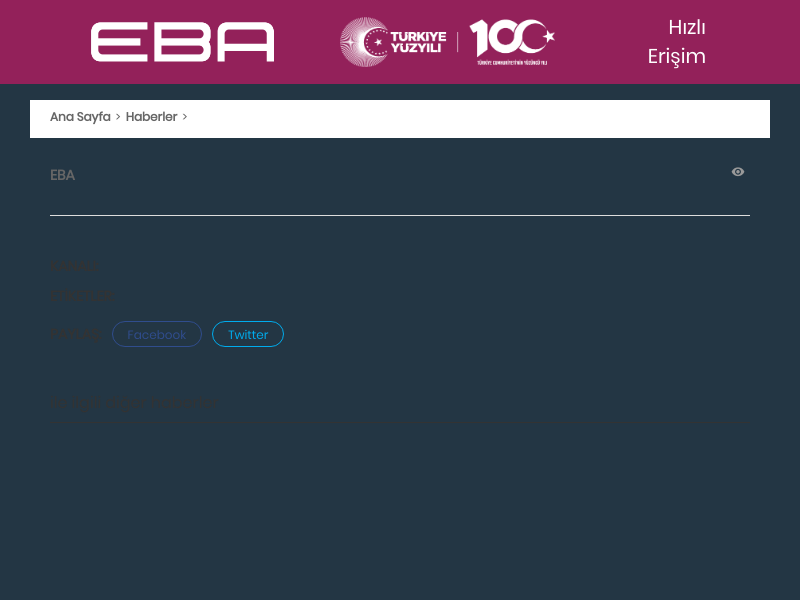The height and width of the screenshot is (600, 800).
Task: Click the PAYLAŞ label beside Facebook
Action: coord(77,334)
